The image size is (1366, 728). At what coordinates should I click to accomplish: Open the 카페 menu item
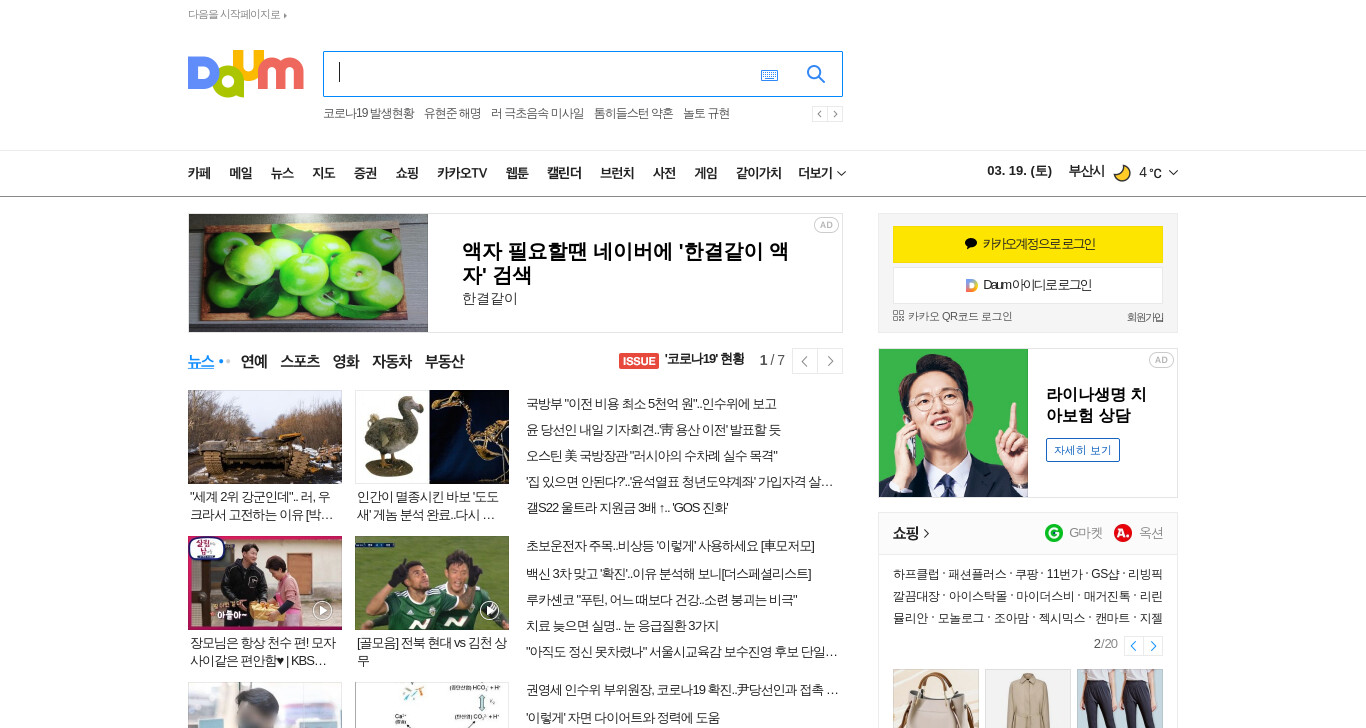point(199,173)
